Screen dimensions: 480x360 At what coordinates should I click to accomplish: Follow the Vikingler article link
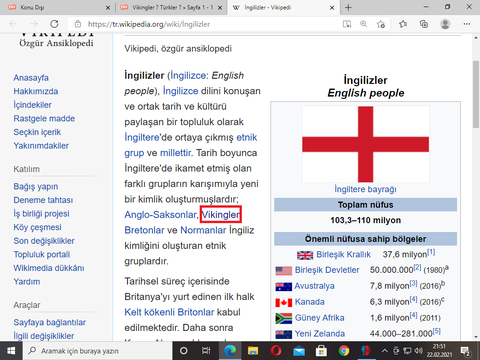(x=221, y=215)
